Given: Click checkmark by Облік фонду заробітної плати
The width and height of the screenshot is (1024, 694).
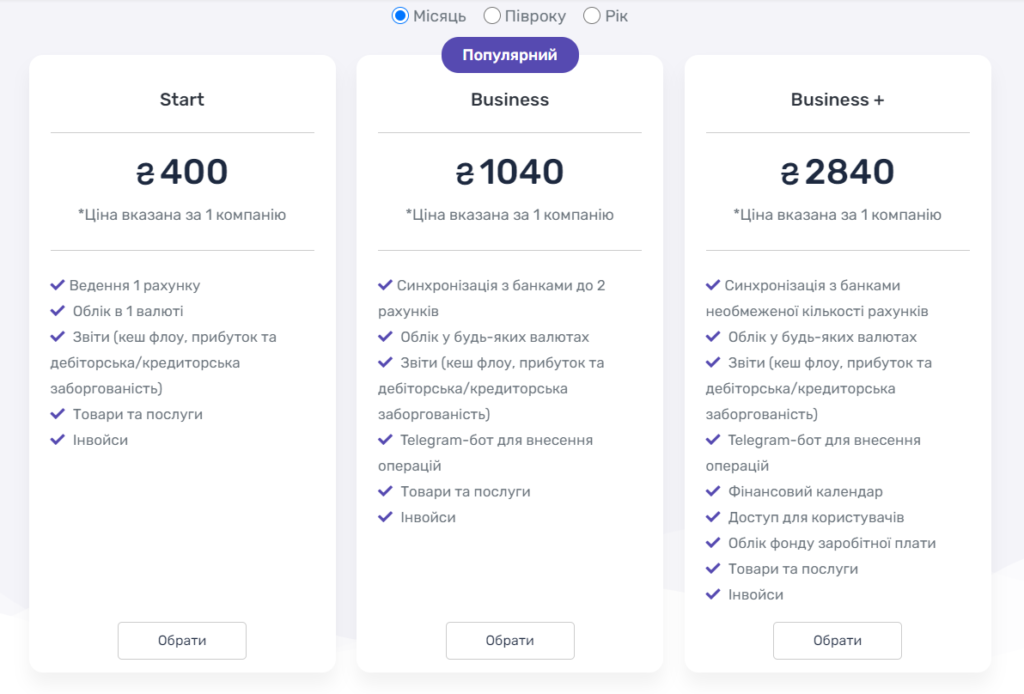Looking at the screenshot, I should [x=713, y=543].
